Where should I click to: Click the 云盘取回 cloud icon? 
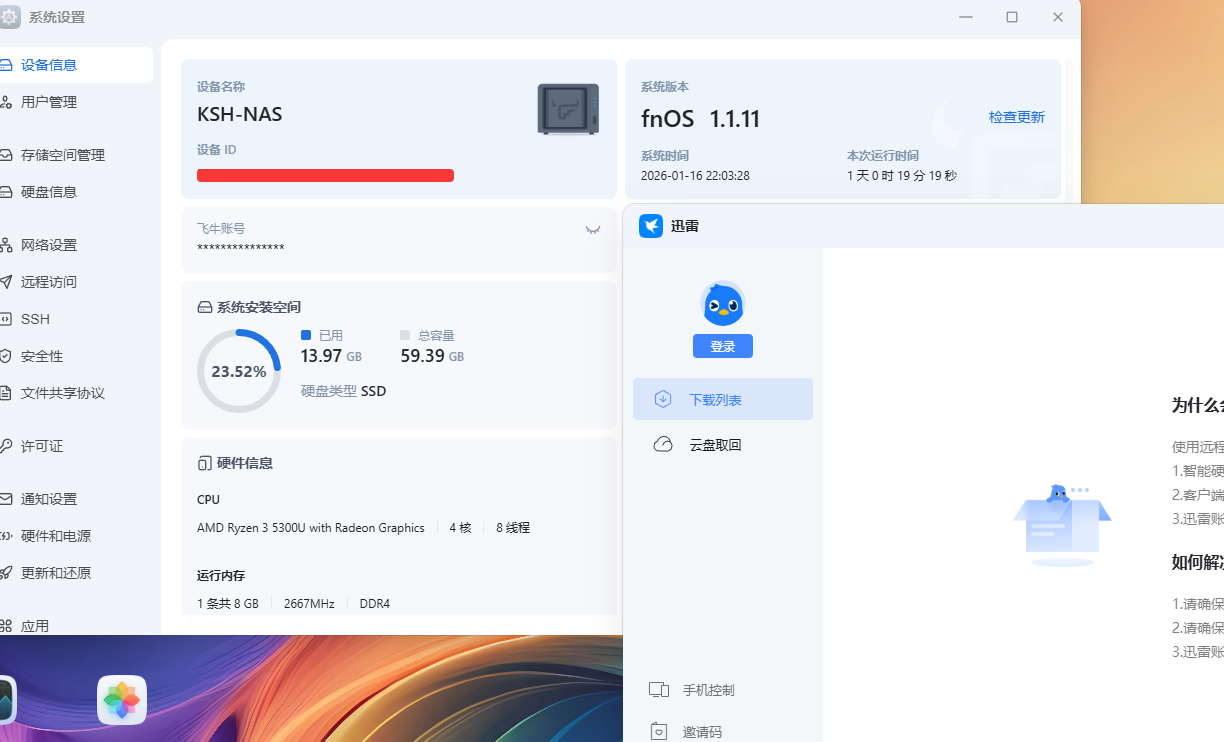[x=662, y=444]
